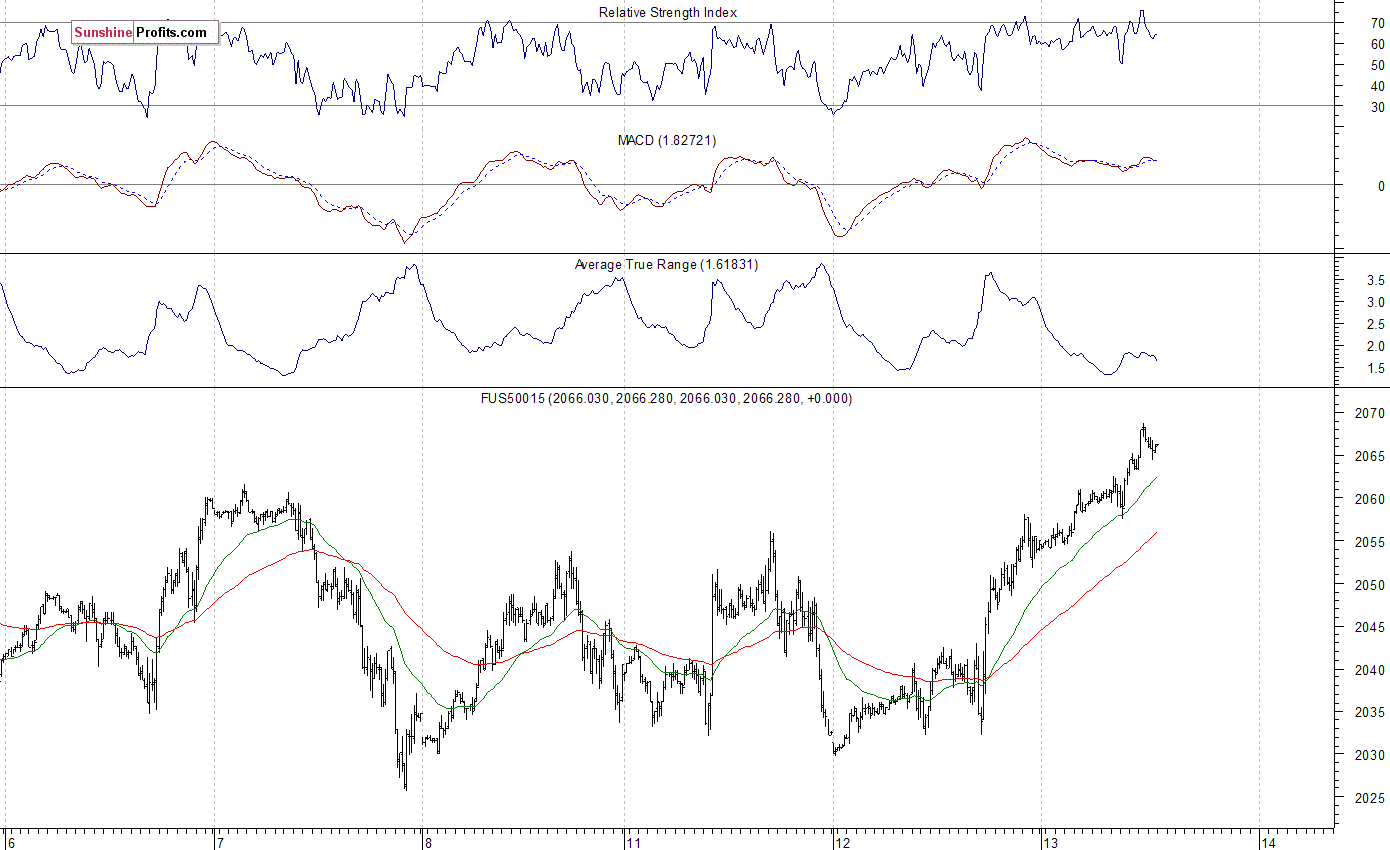The width and height of the screenshot is (1390, 850).
Task: Click the price axis label 2045
Action: click(1371, 628)
